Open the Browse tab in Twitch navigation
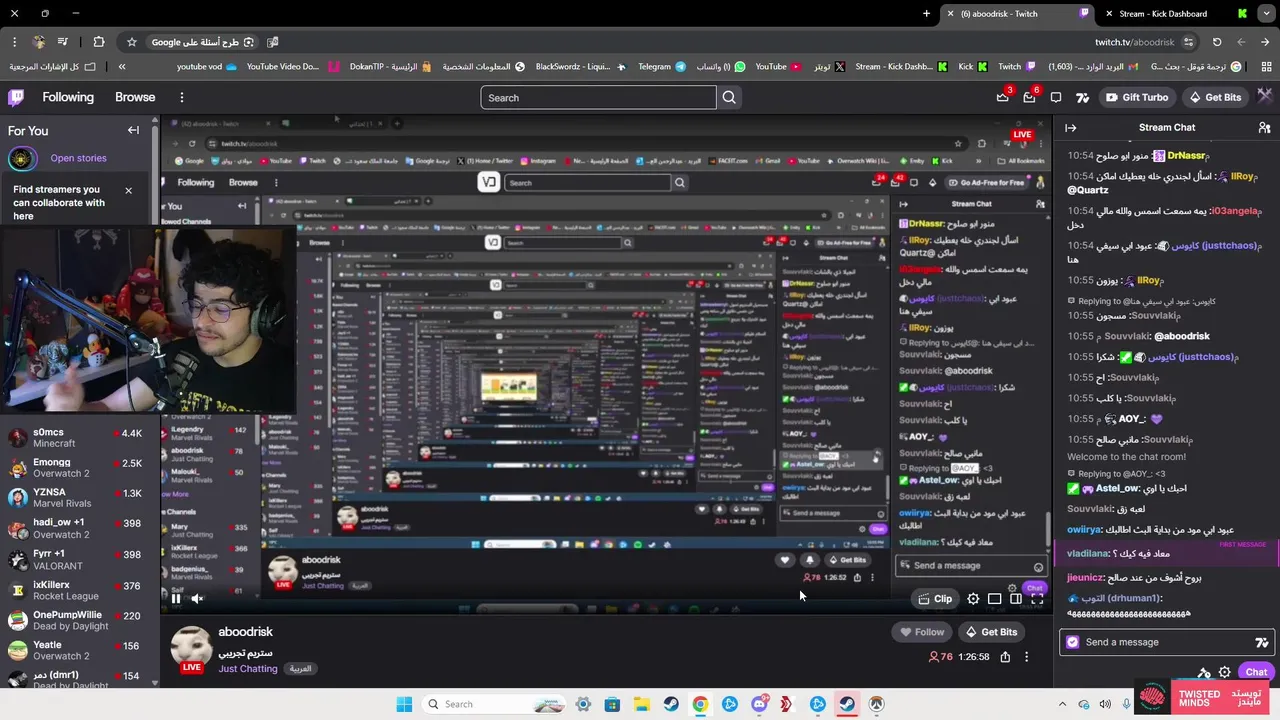 (135, 97)
